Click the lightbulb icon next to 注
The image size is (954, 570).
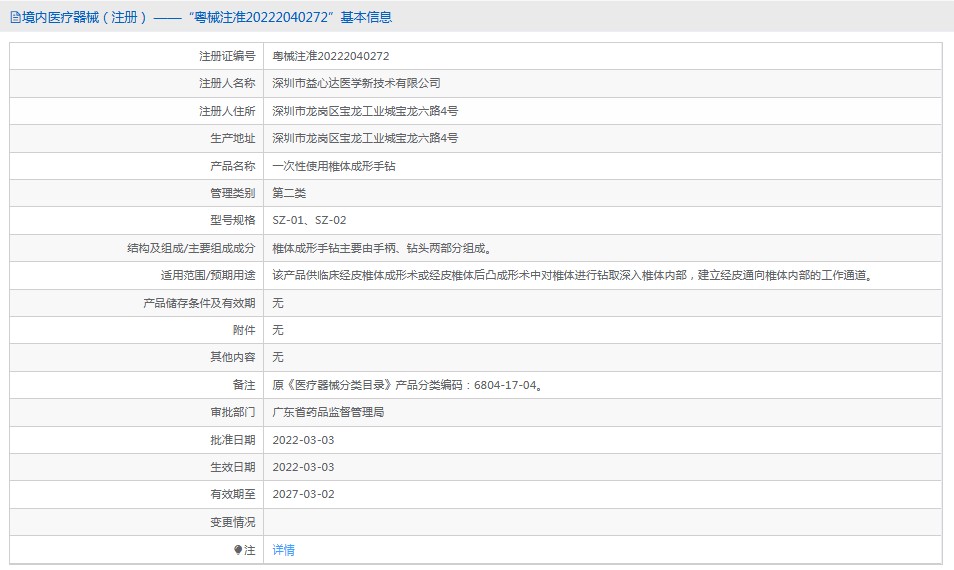pos(238,550)
